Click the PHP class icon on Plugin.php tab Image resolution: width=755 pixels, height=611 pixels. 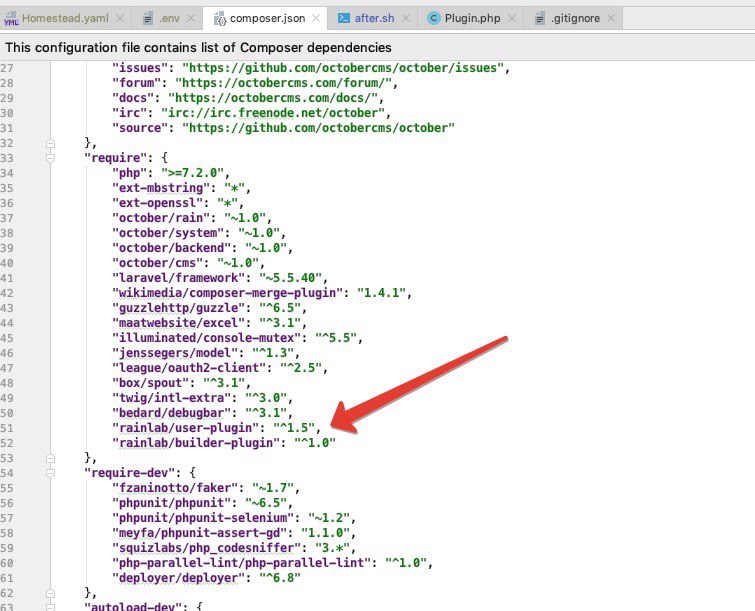(x=434, y=18)
